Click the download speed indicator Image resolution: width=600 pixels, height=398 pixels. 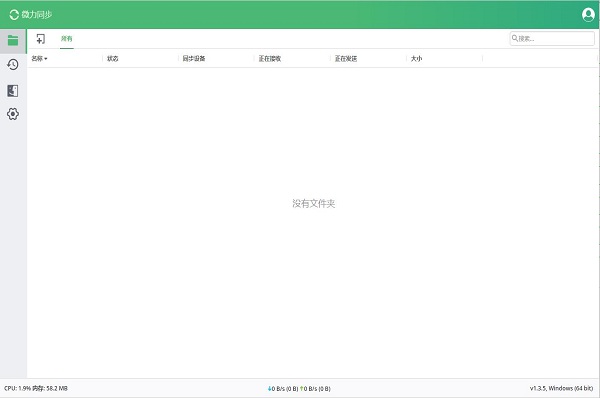click(283, 389)
